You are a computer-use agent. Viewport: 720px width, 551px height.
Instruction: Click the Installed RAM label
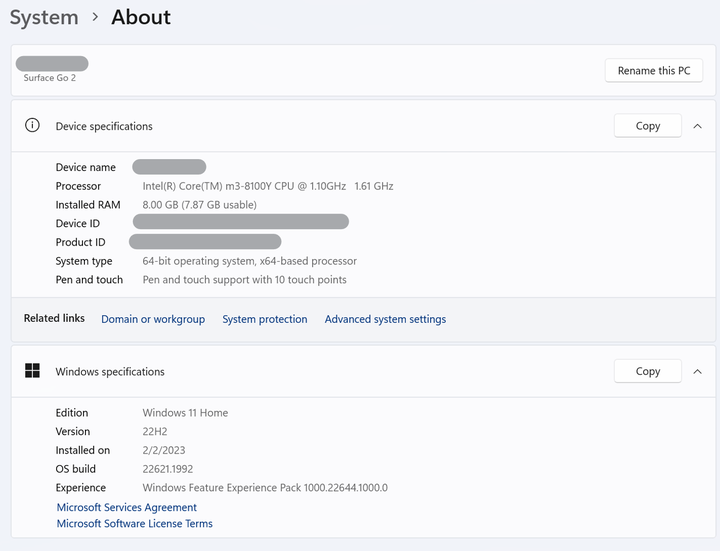click(88, 205)
